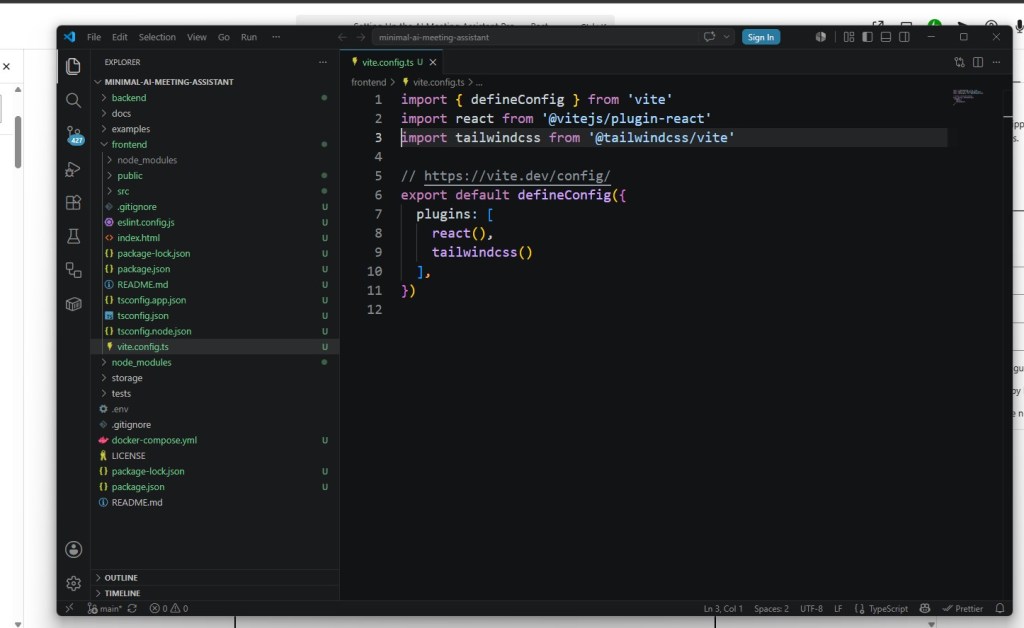Close the vite.config.ts tab
This screenshot has width=1024, height=628.
coord(432,62)
